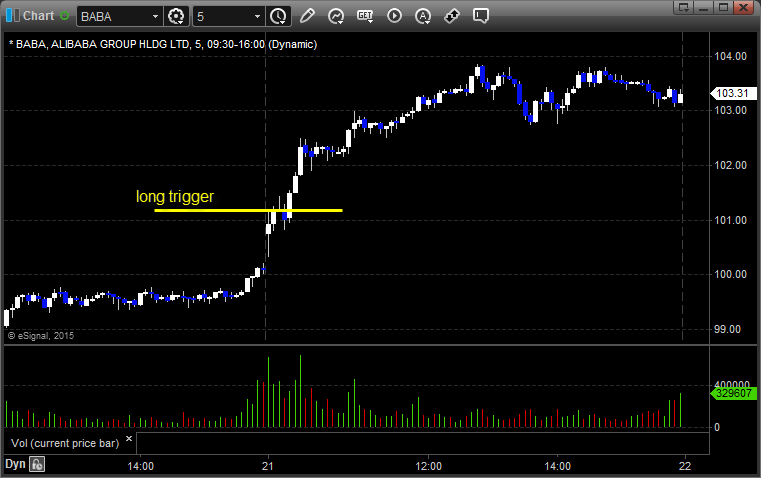
Task: Start bar replay with the play icon
Action: (x=394, y=16)
